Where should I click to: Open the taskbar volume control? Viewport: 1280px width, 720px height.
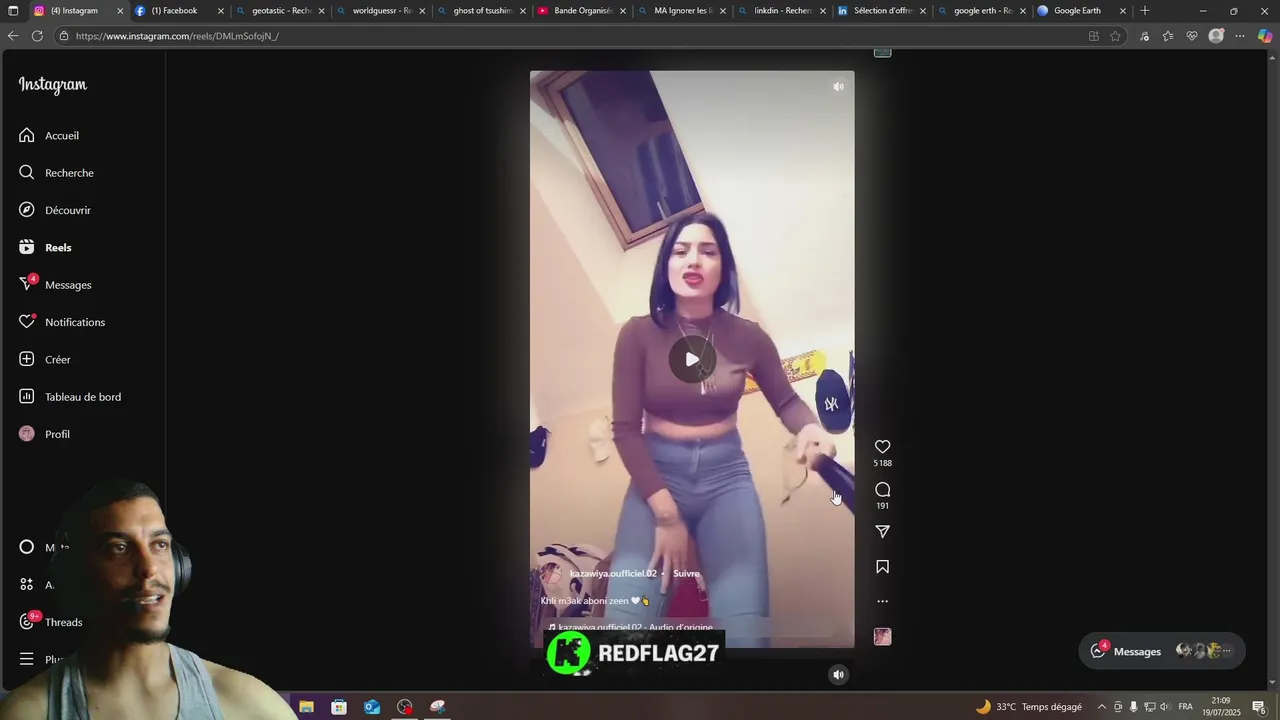1163,707
